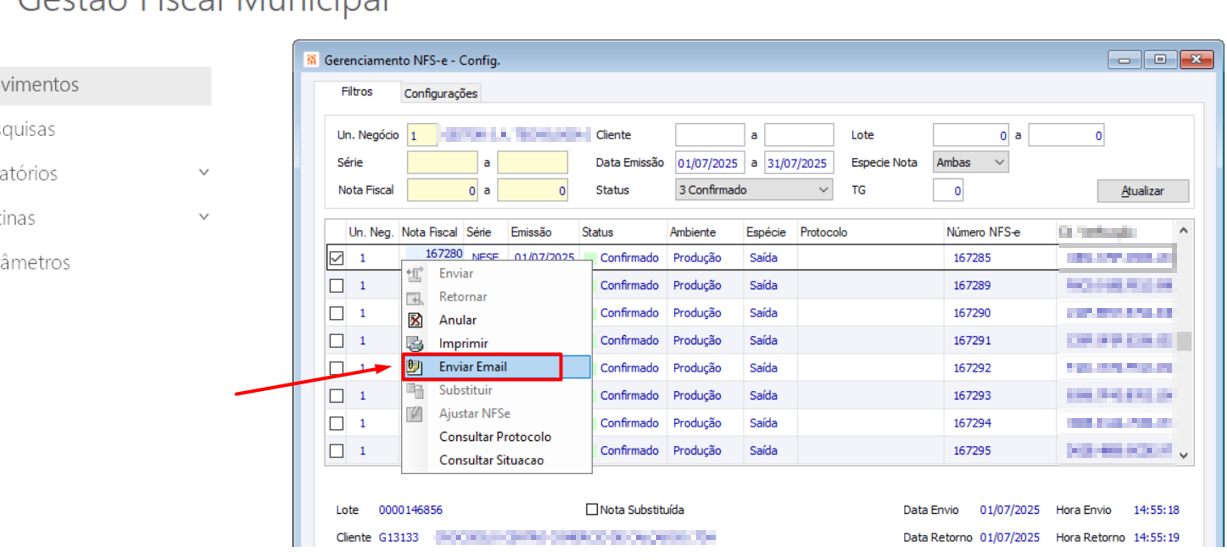The image size is (1227, 560).
Task: Expand the third sidebar item with chevron
Action: coord(204,172)
